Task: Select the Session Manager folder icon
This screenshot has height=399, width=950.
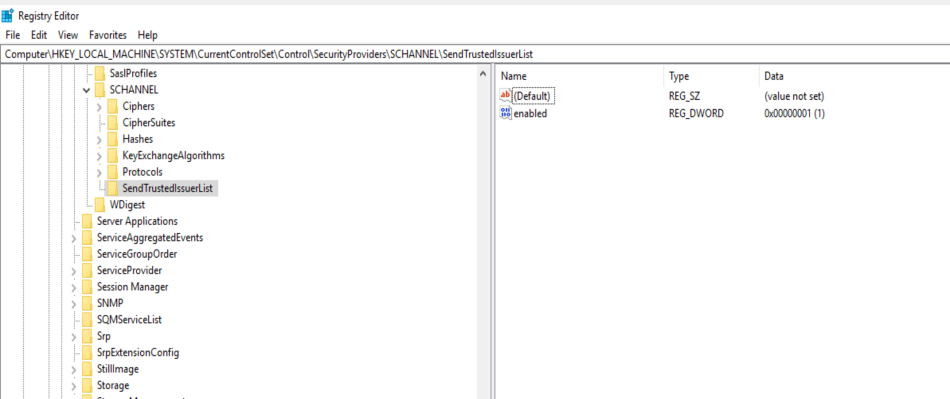Action: click(x=87, y=287)
